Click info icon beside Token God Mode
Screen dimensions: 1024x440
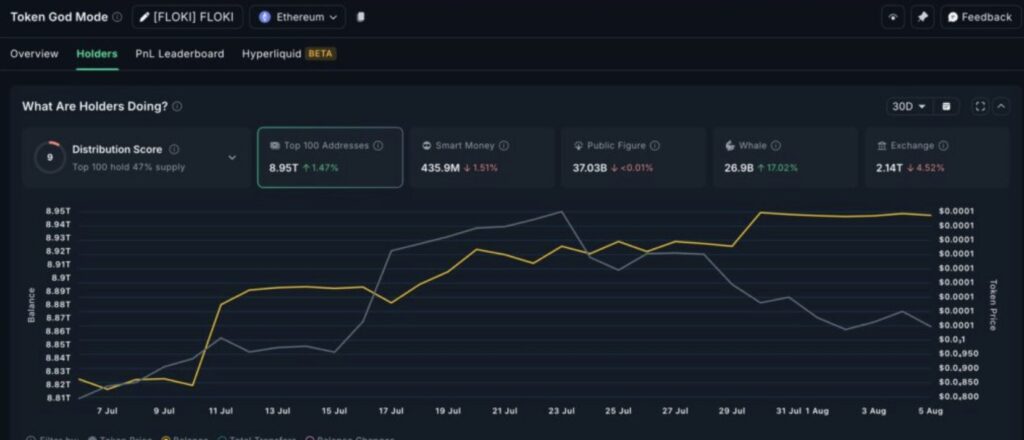click(118, 17)
